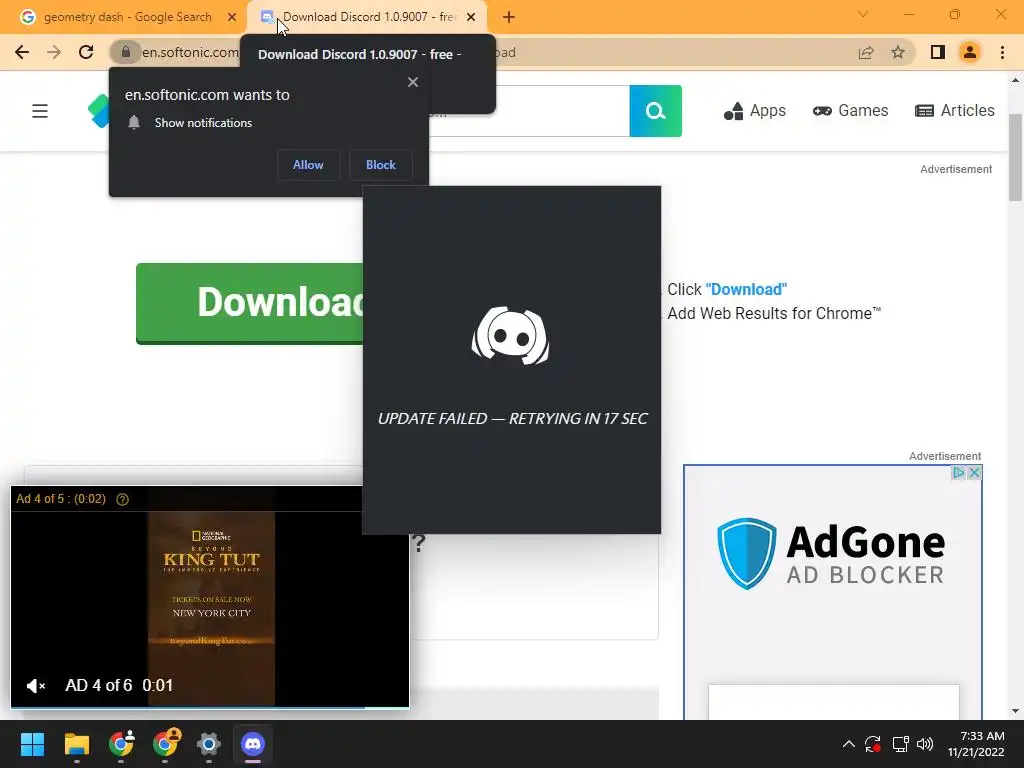Click the sync update tray icon
Screen dimensions: 1024x768
point(872,744)
